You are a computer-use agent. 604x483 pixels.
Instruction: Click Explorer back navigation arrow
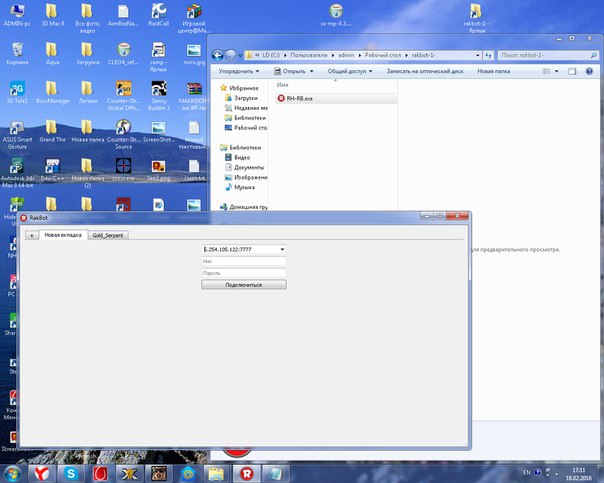(218, 56)
